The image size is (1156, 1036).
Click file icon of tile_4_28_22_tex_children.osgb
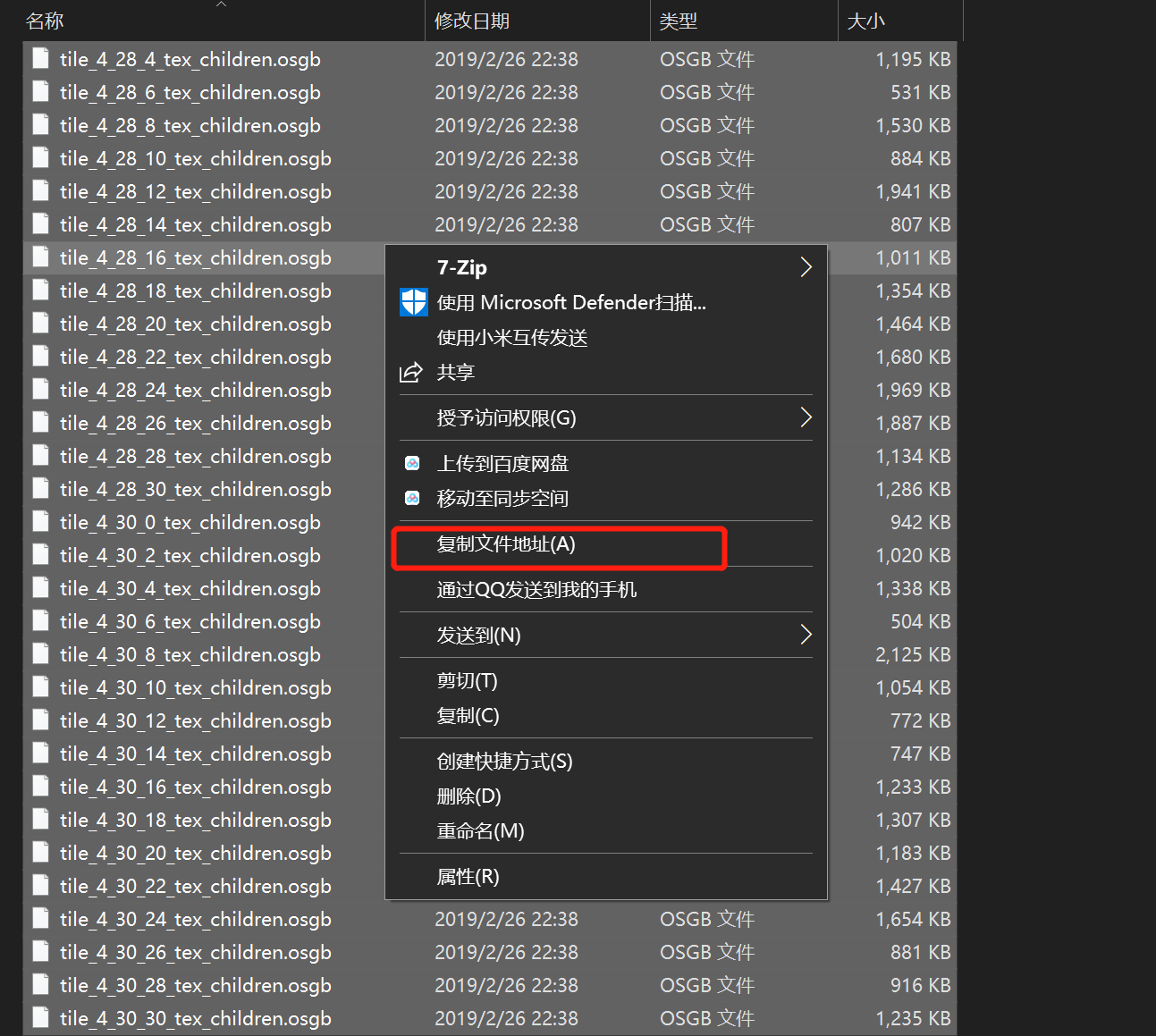coord(40,357)
